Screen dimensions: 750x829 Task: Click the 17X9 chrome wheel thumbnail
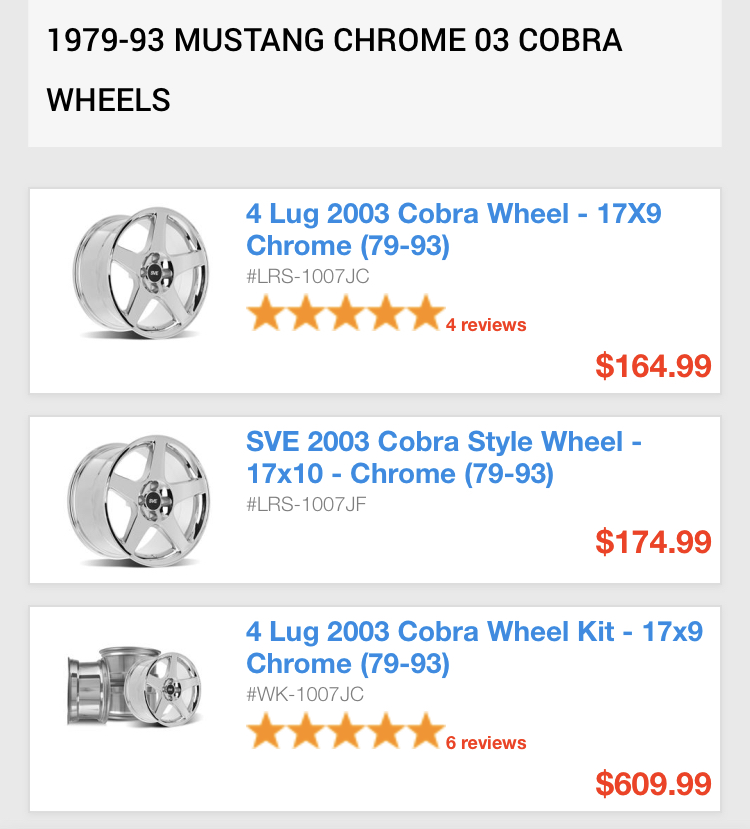tap(141, 273)
